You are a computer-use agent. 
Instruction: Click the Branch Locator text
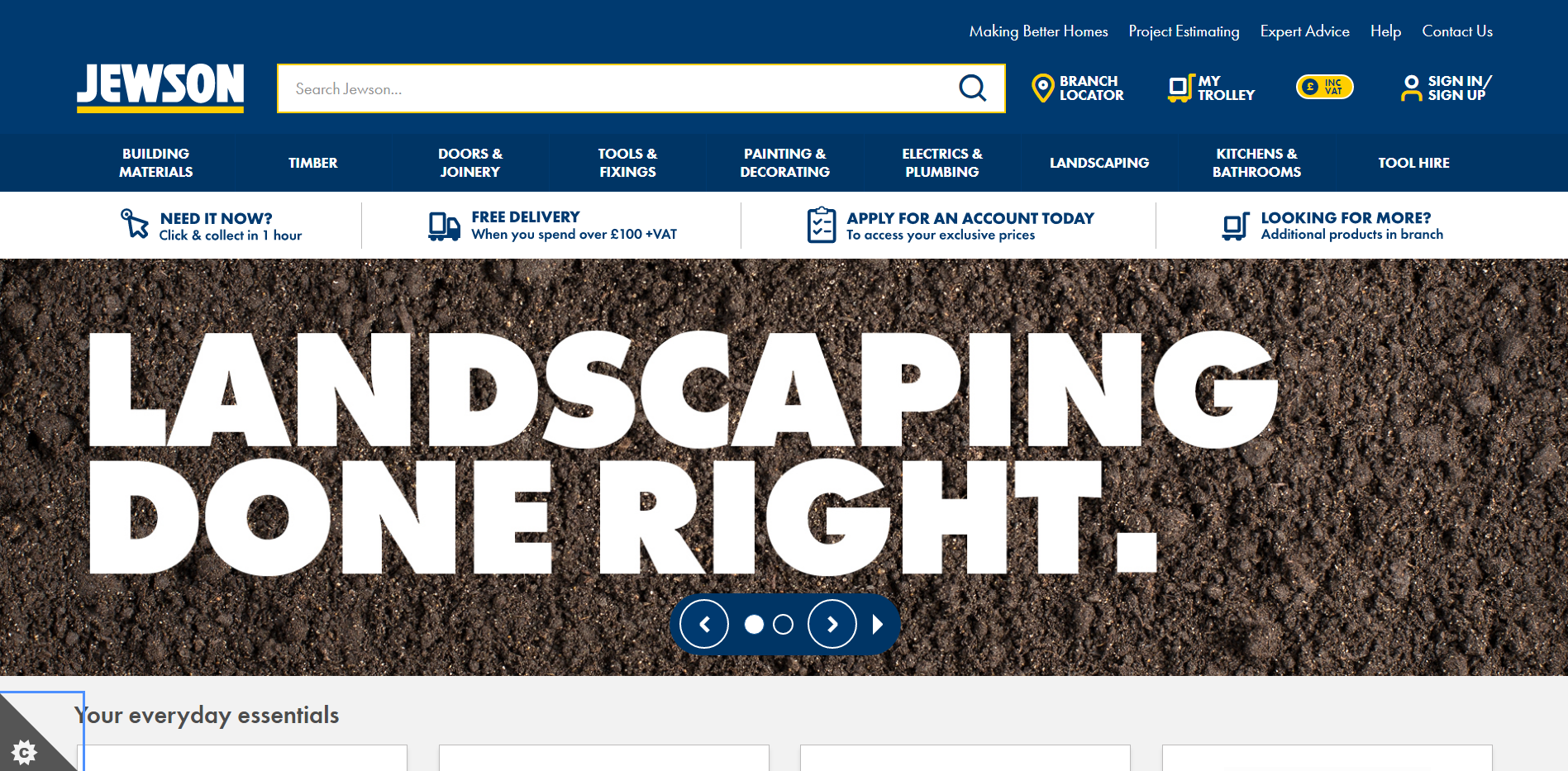pos(1091,88)
